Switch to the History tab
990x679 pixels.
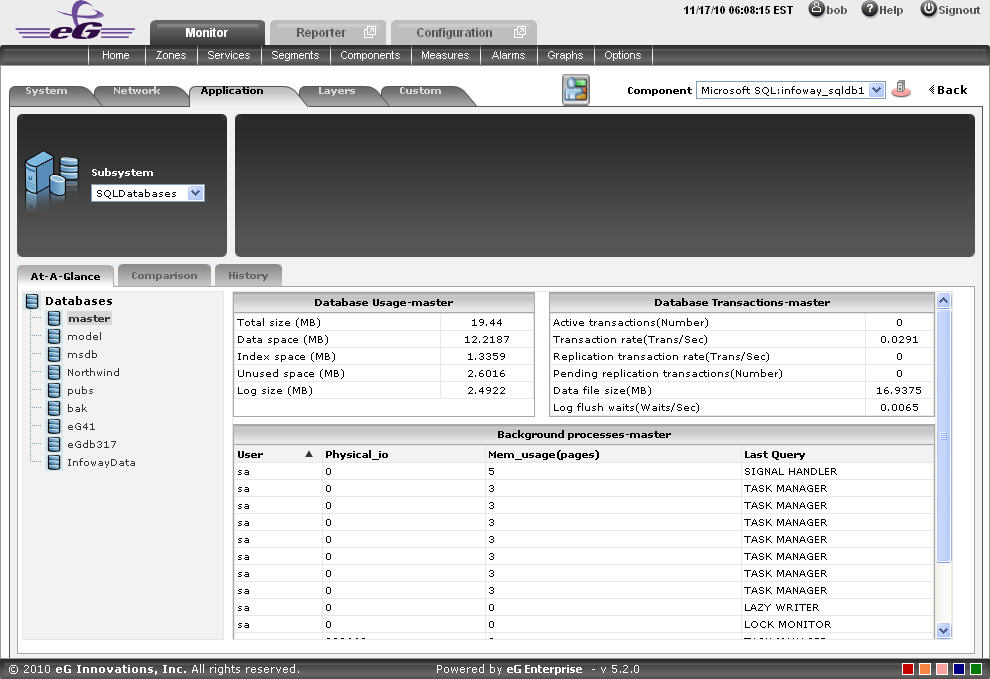[x=248, y=276]
